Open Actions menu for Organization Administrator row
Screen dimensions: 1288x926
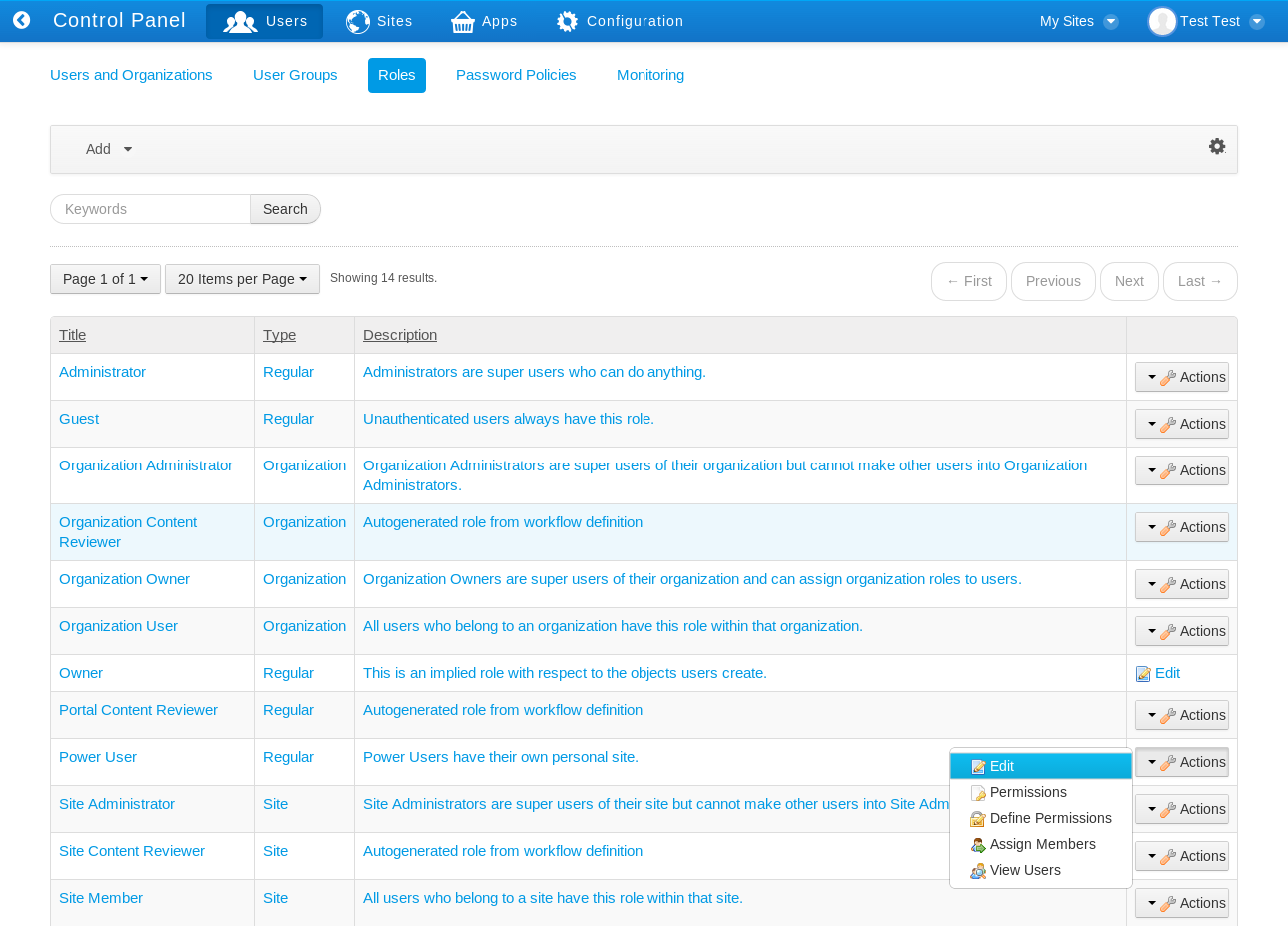pyautogui.click(x=1182, y=470)
